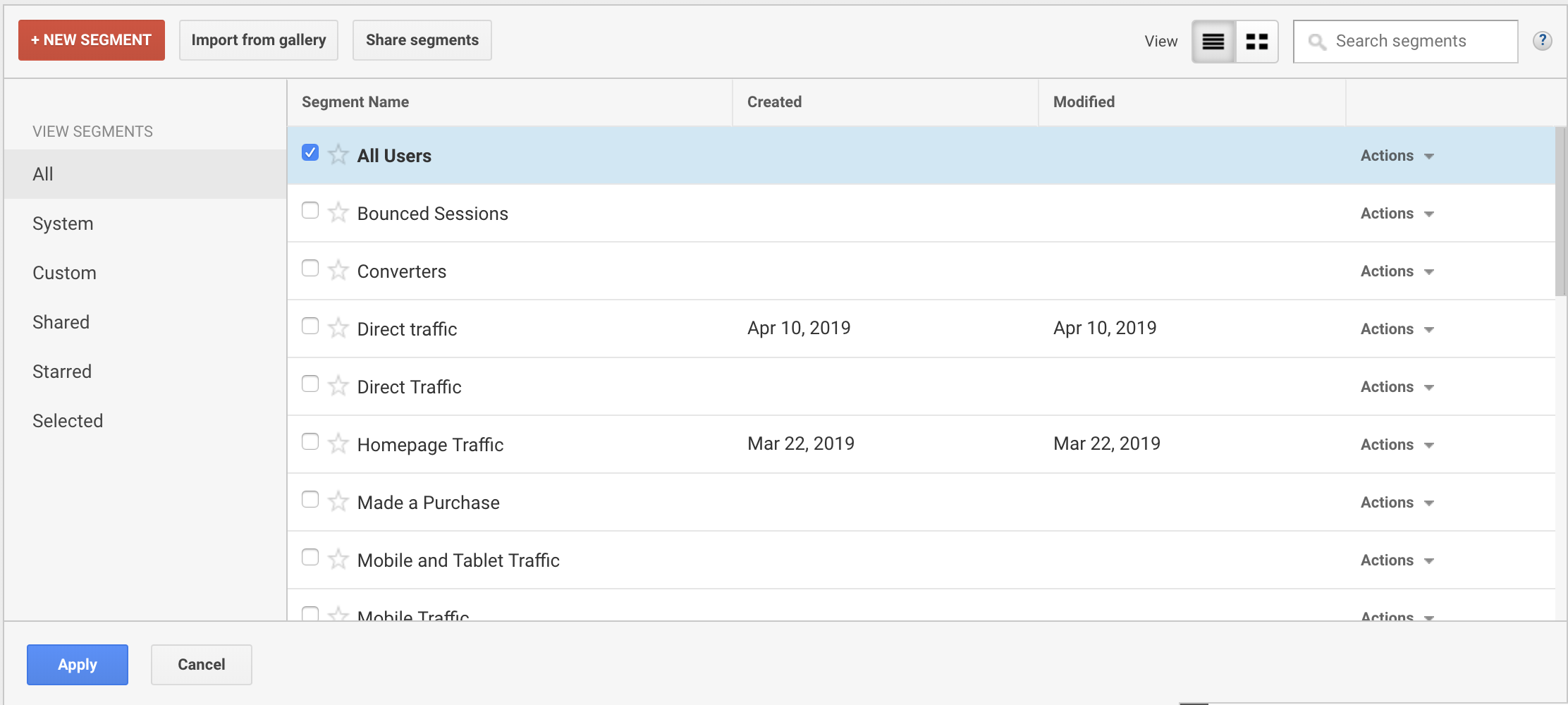Star the Converters segment
The width and height of the screenshot is (1568, 705).
coord(338,269)
